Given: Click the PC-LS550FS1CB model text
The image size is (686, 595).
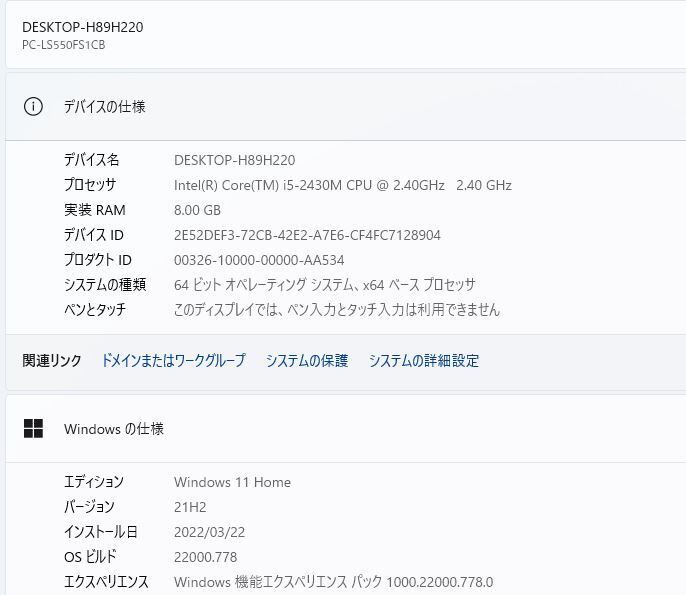Looking at the screenshot, I should (63, 45).
